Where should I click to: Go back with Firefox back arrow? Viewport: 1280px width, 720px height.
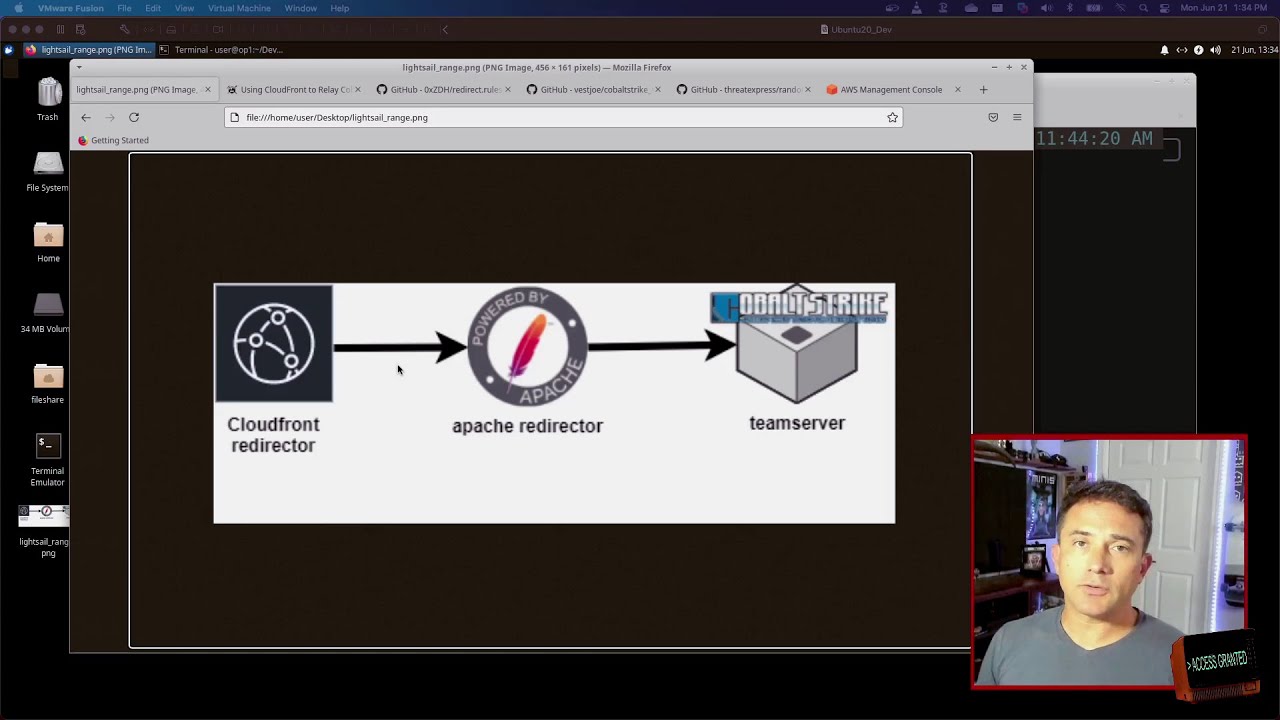click(x=86, y=117)
